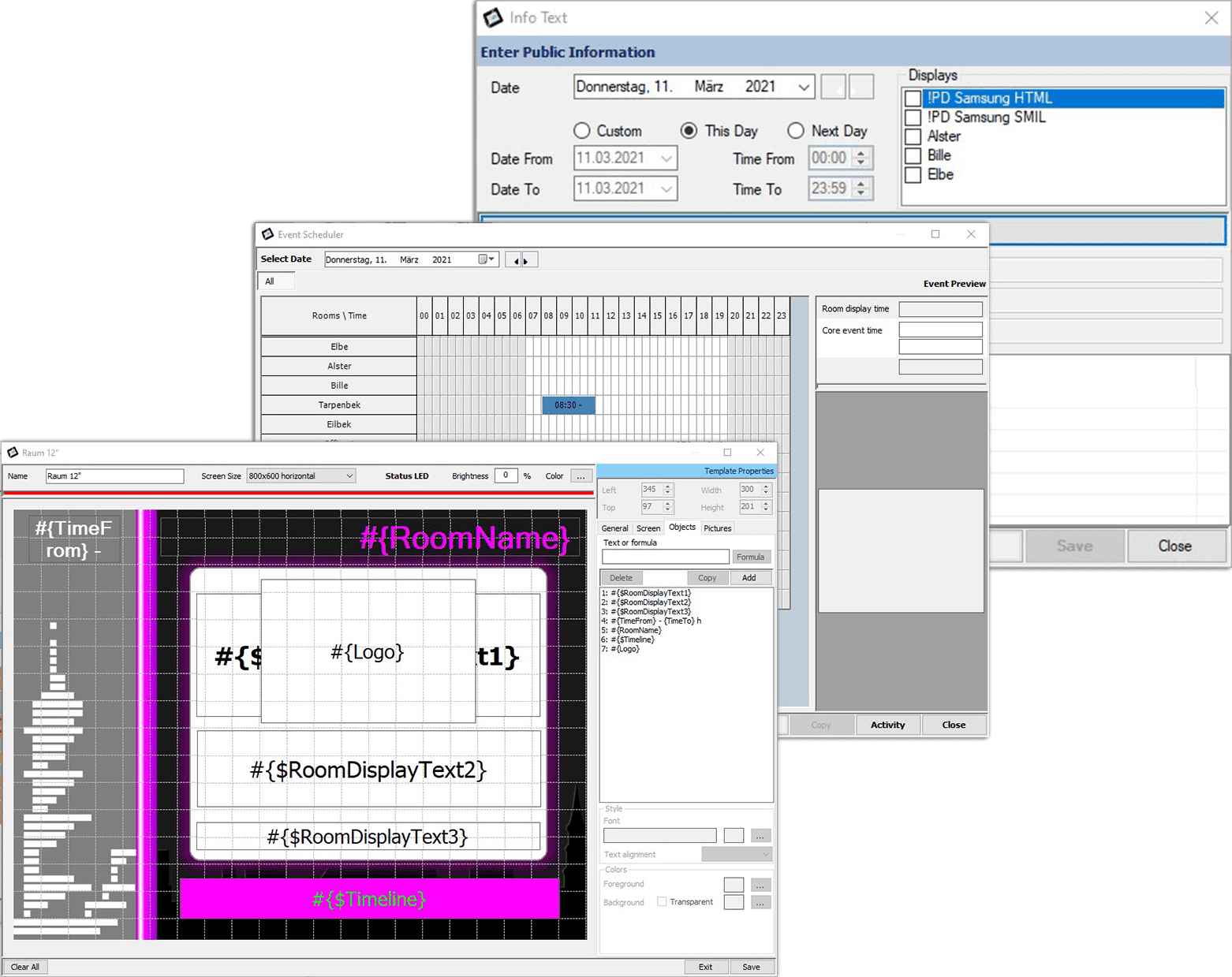
Task: Click previous day arrow in Event Scheduler
Action: [x=514, y=260]
